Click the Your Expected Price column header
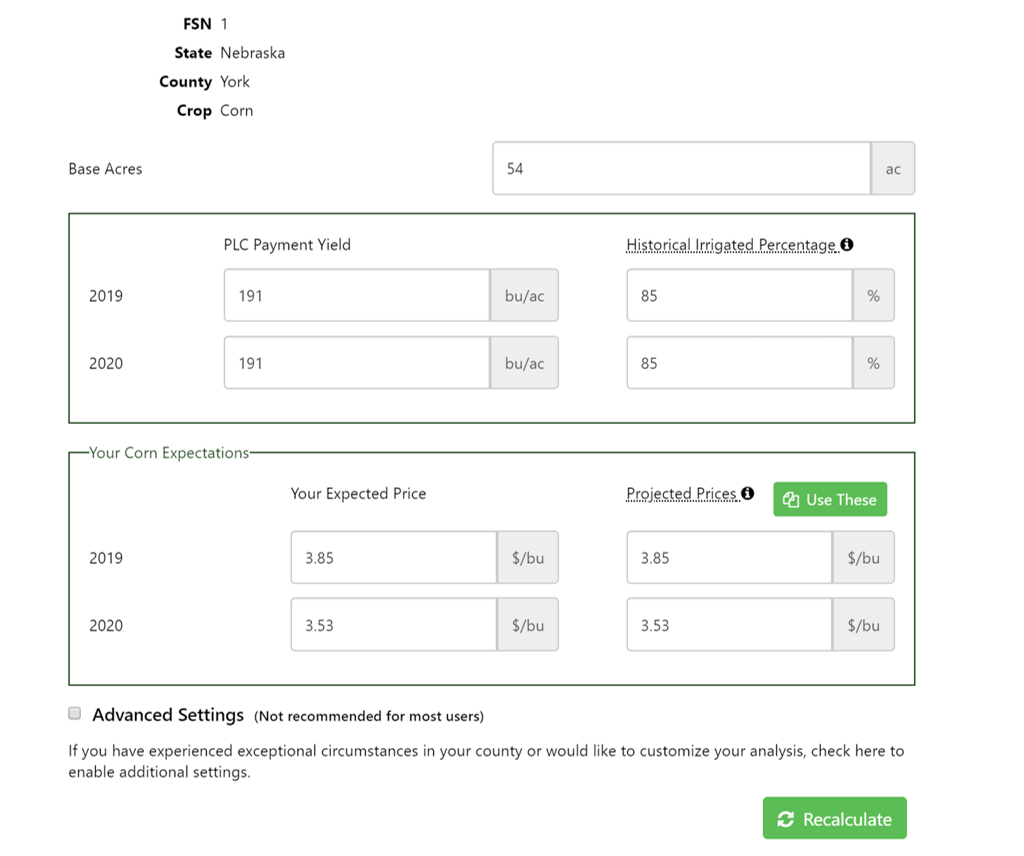Screen dimensions: 1024x856 coord(359,494)
